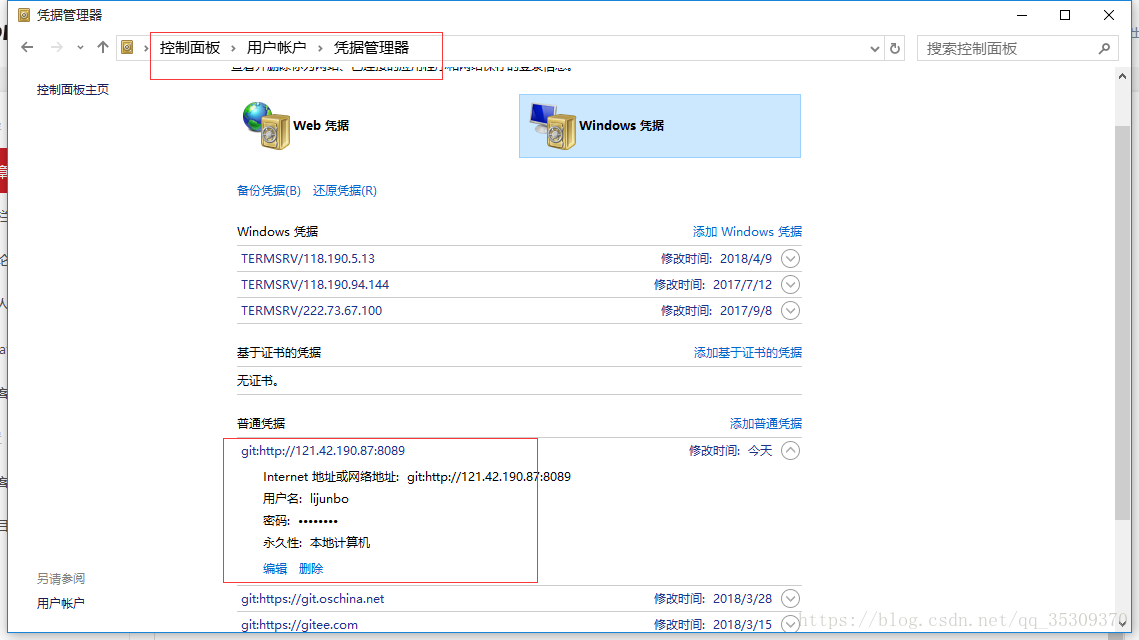Click the 用户帐户 link under 另请参阅

pyautogui.click(x=61, y=604)
